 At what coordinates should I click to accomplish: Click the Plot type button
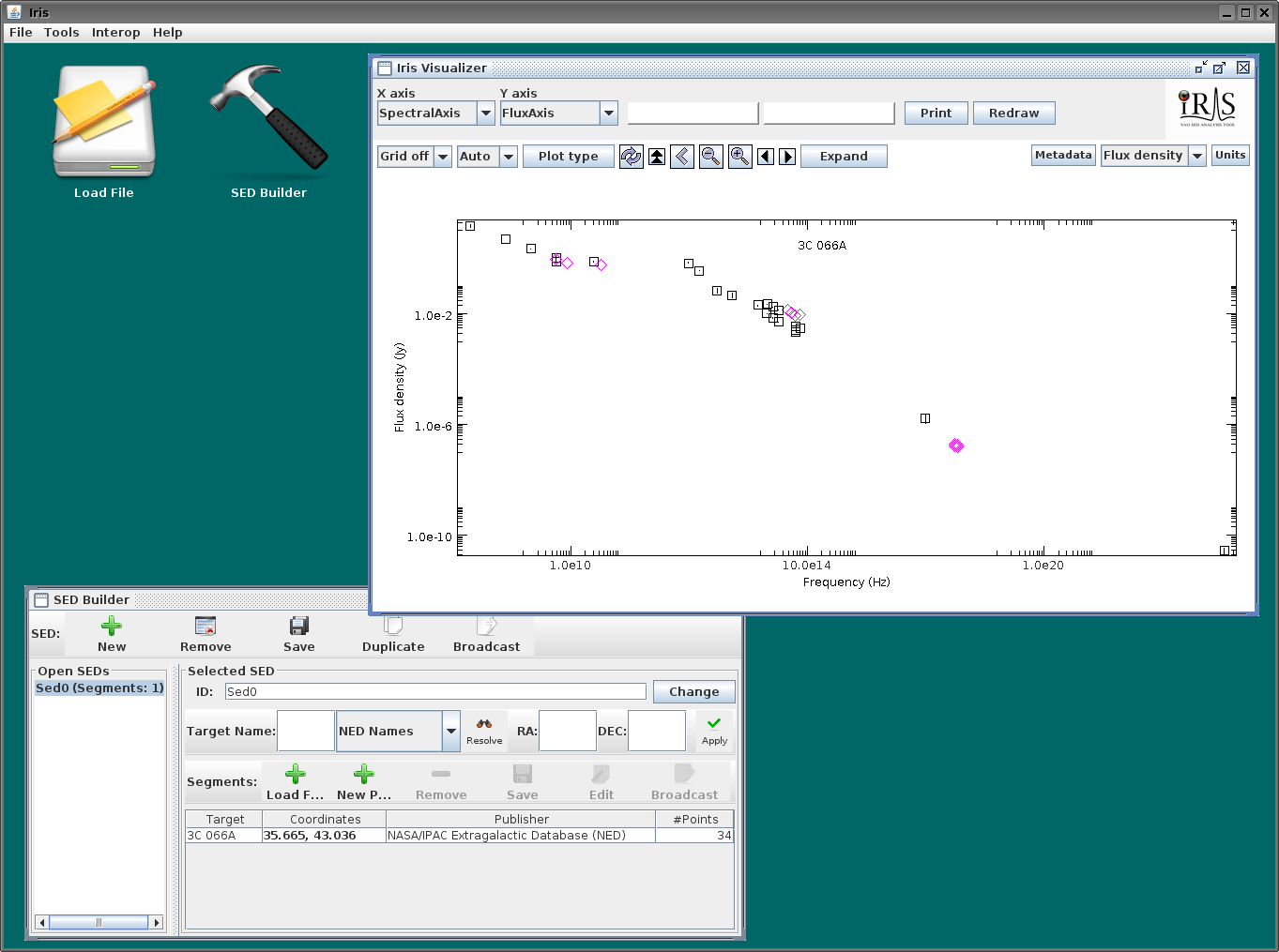point(569,157)
